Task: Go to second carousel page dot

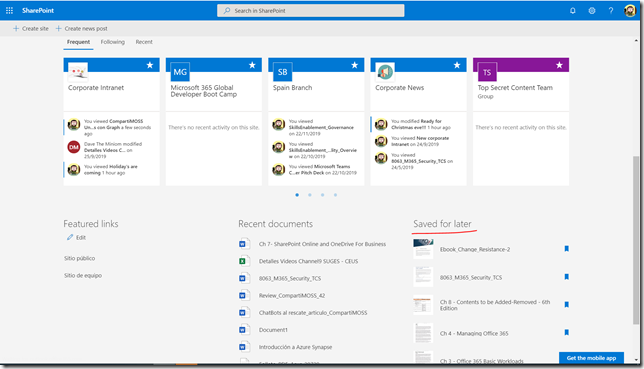Action: 310,195
